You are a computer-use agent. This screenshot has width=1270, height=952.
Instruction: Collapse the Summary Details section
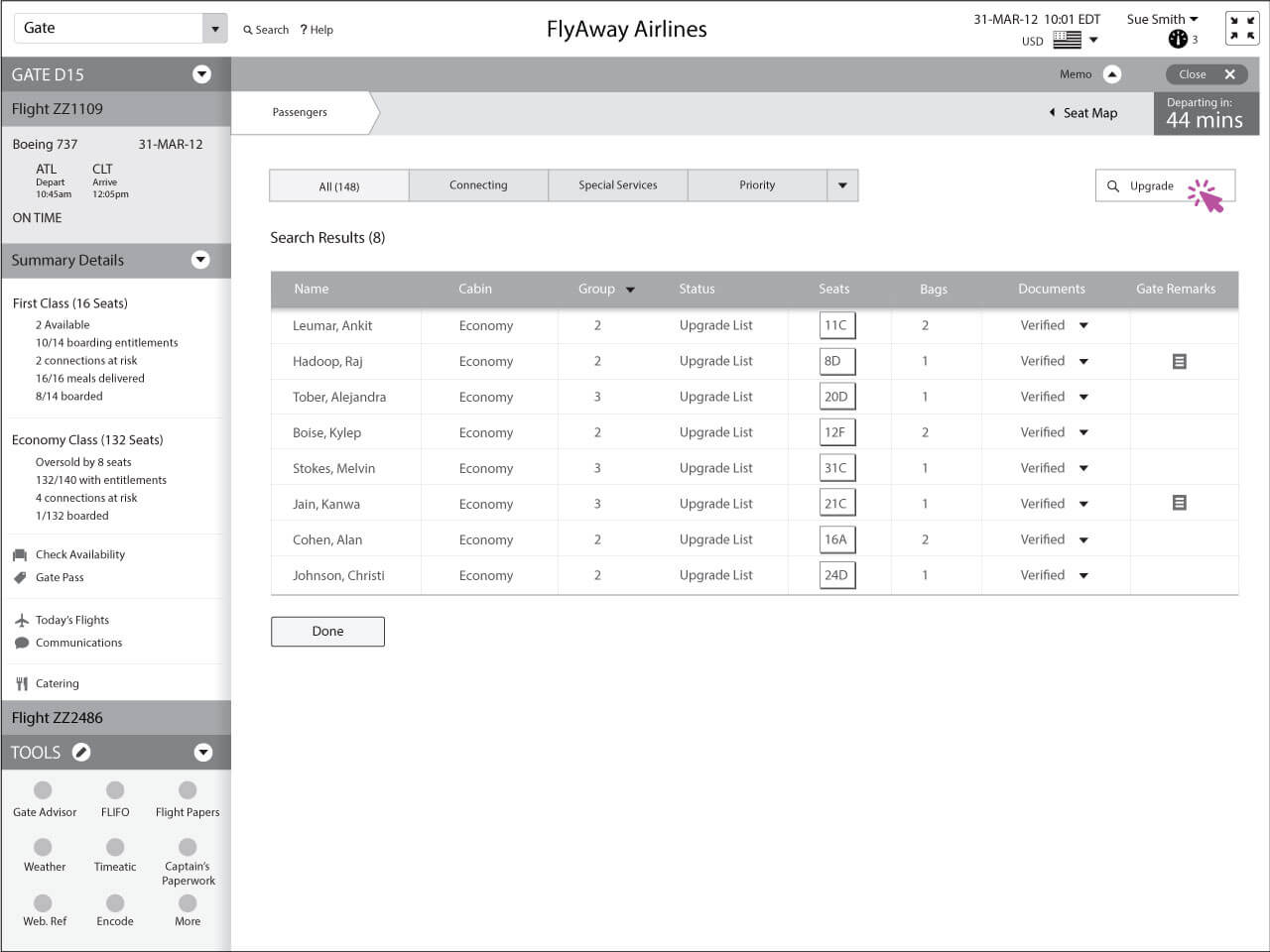point(200,261)
